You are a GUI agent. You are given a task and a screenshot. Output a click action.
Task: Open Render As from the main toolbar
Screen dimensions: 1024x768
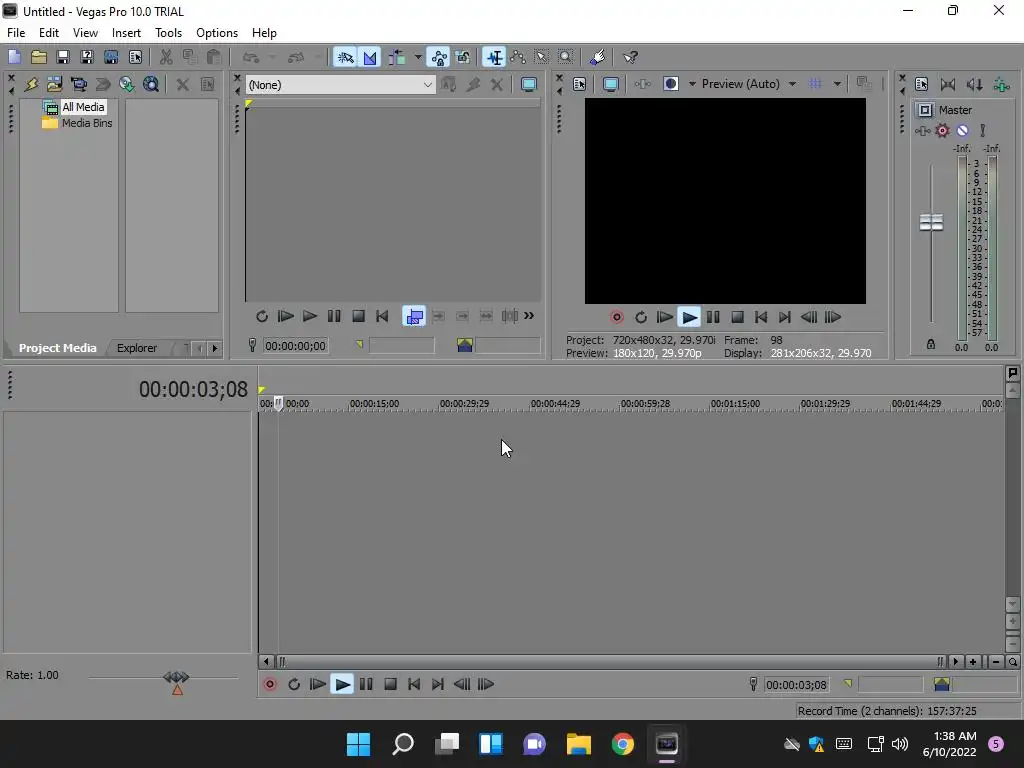click(x=111, y=57)
